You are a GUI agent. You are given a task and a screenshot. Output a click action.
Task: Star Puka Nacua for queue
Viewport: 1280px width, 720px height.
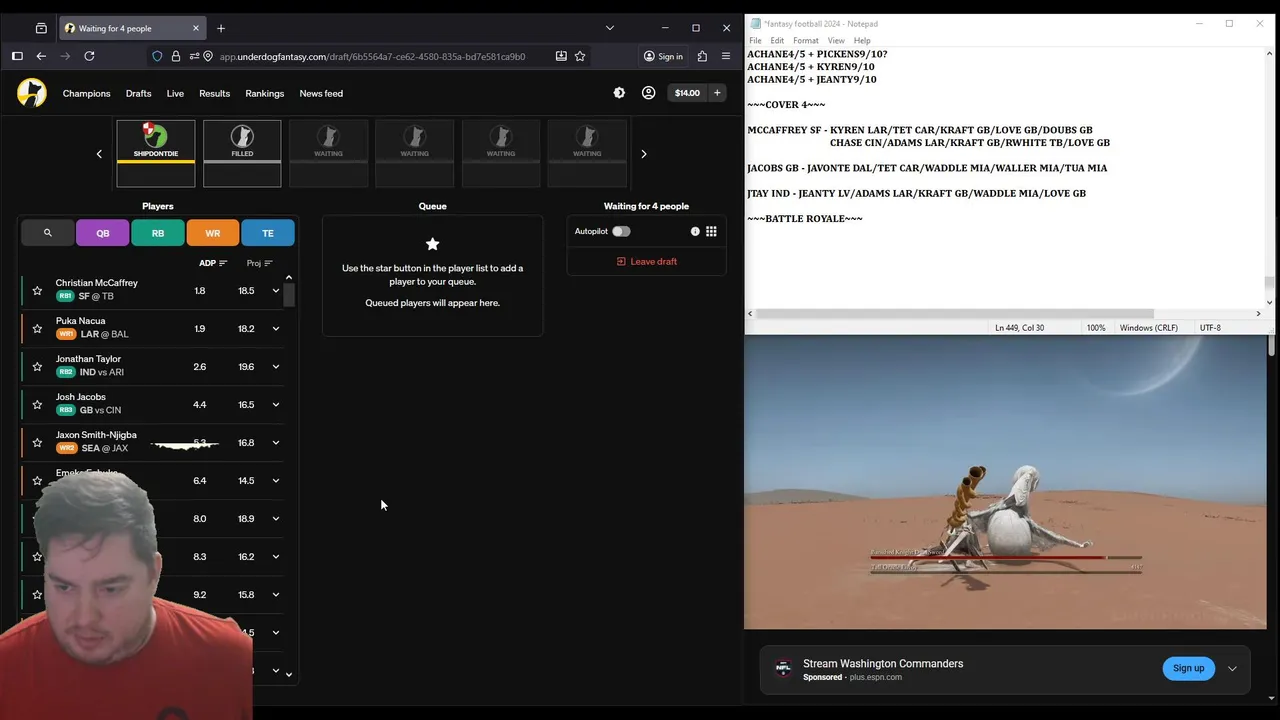click(37, 329)
